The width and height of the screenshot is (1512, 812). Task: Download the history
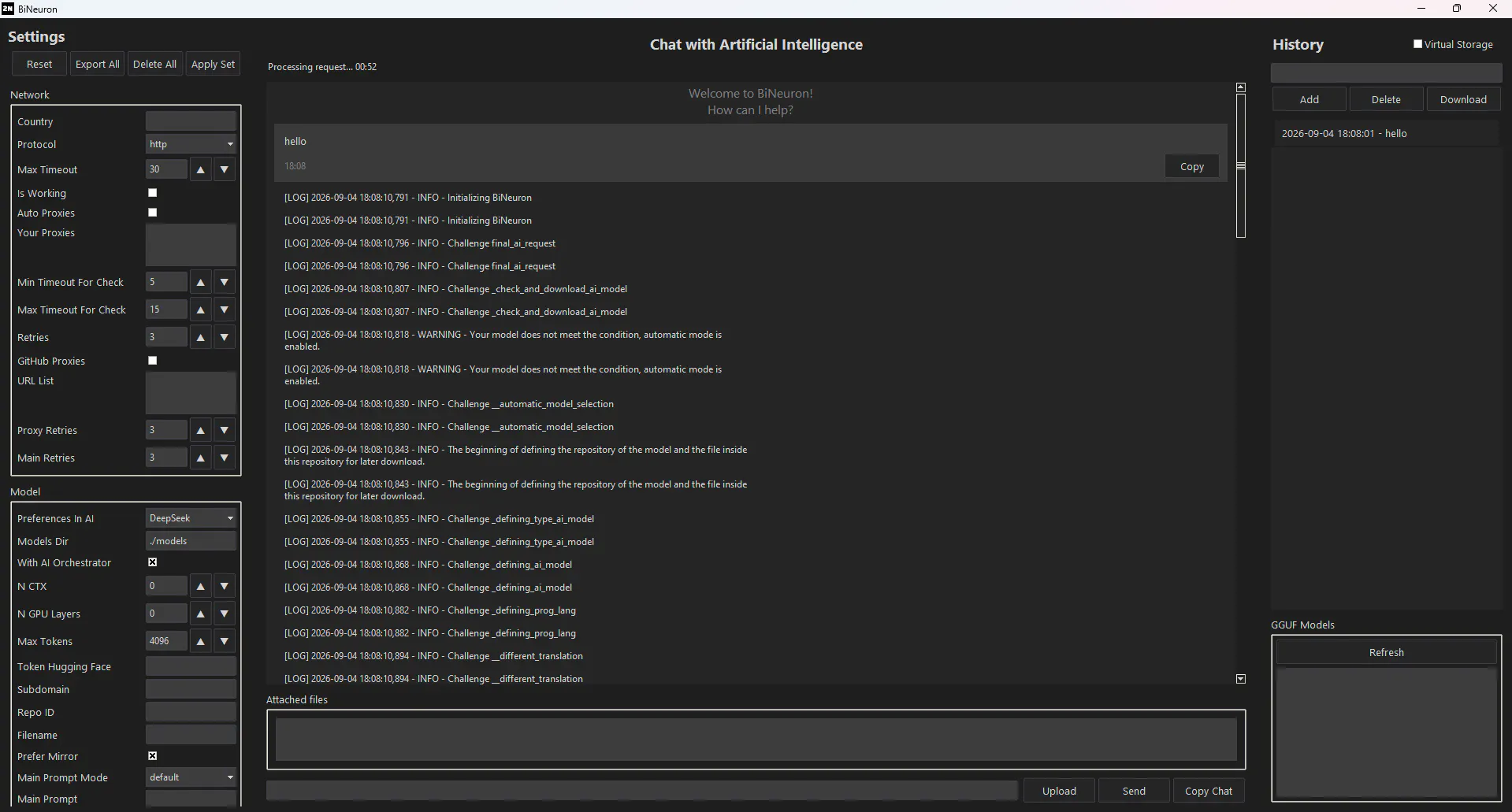coord(1463,99)
